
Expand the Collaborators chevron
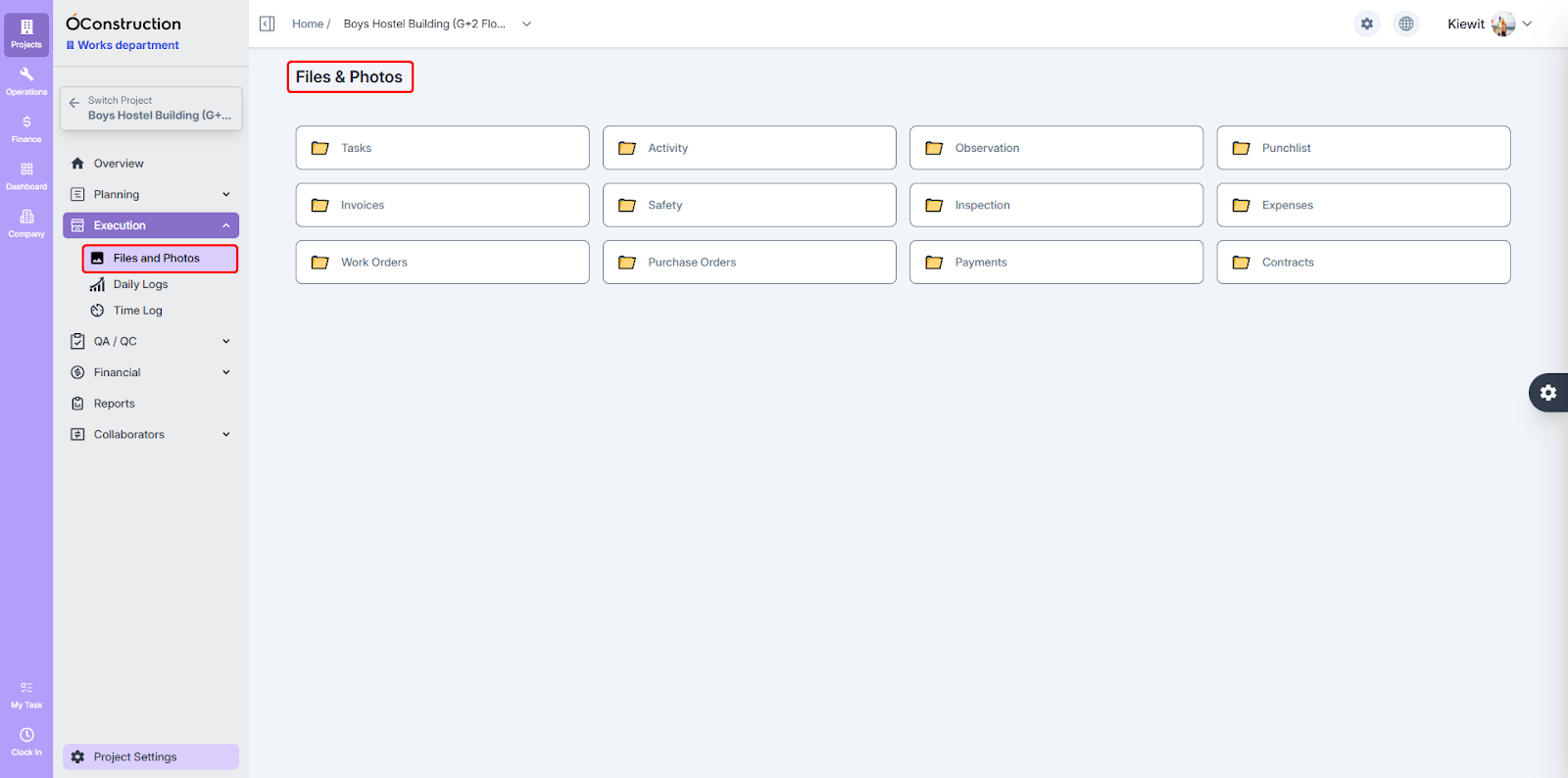click(226, 434)
